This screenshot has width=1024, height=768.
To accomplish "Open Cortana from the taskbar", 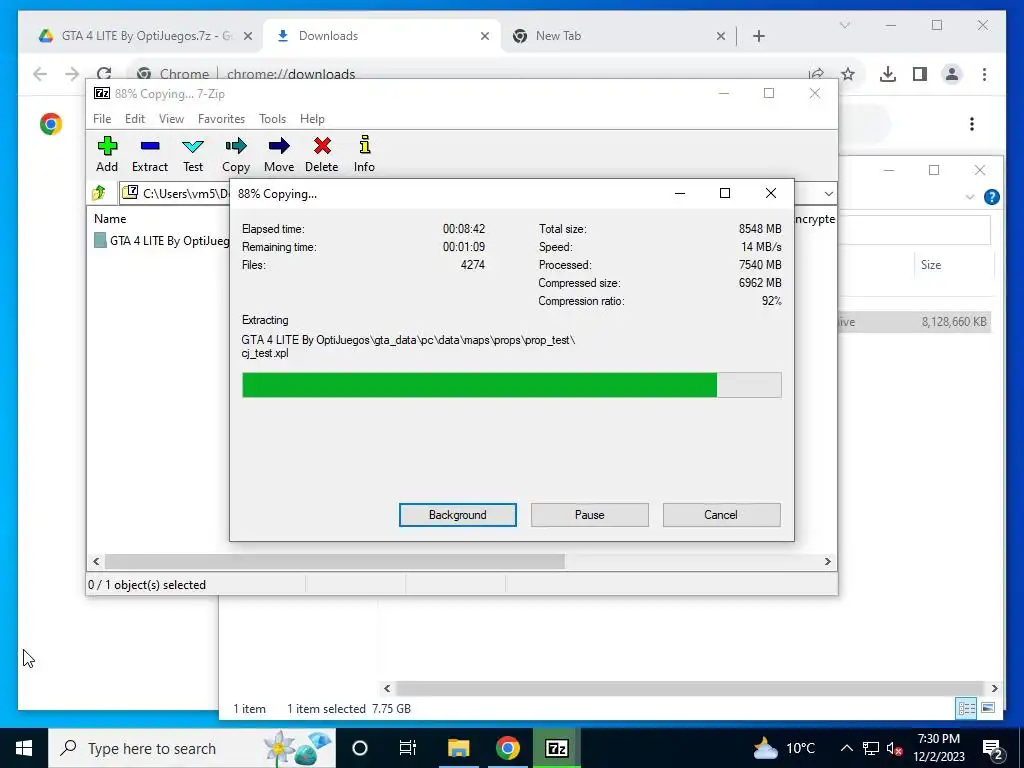I will coord(360,748).
